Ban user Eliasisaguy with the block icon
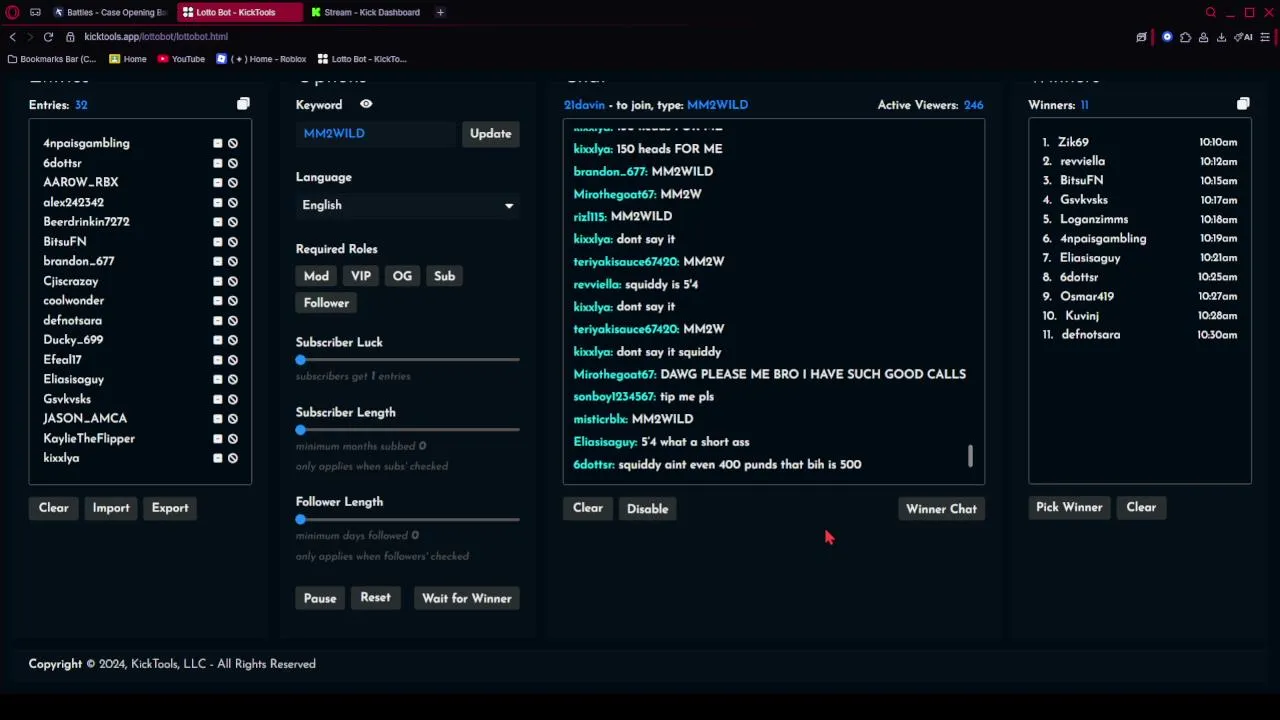The height and width of the screenshot is (720, 1280). [233, 380]
